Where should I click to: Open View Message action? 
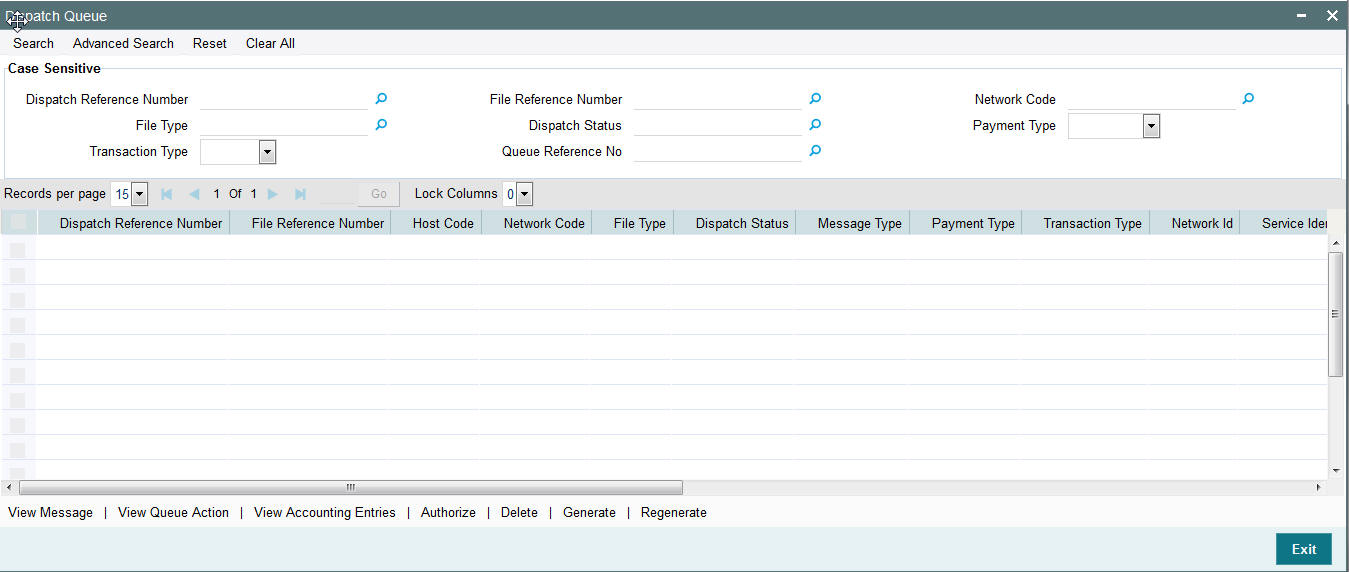click(50, 512)
